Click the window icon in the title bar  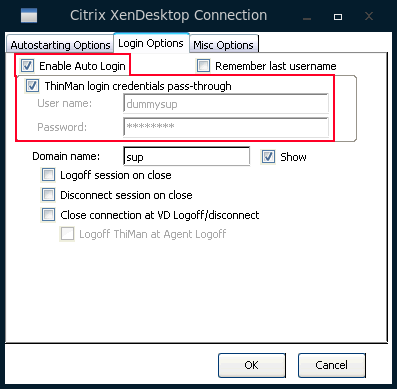click(29, 16)
